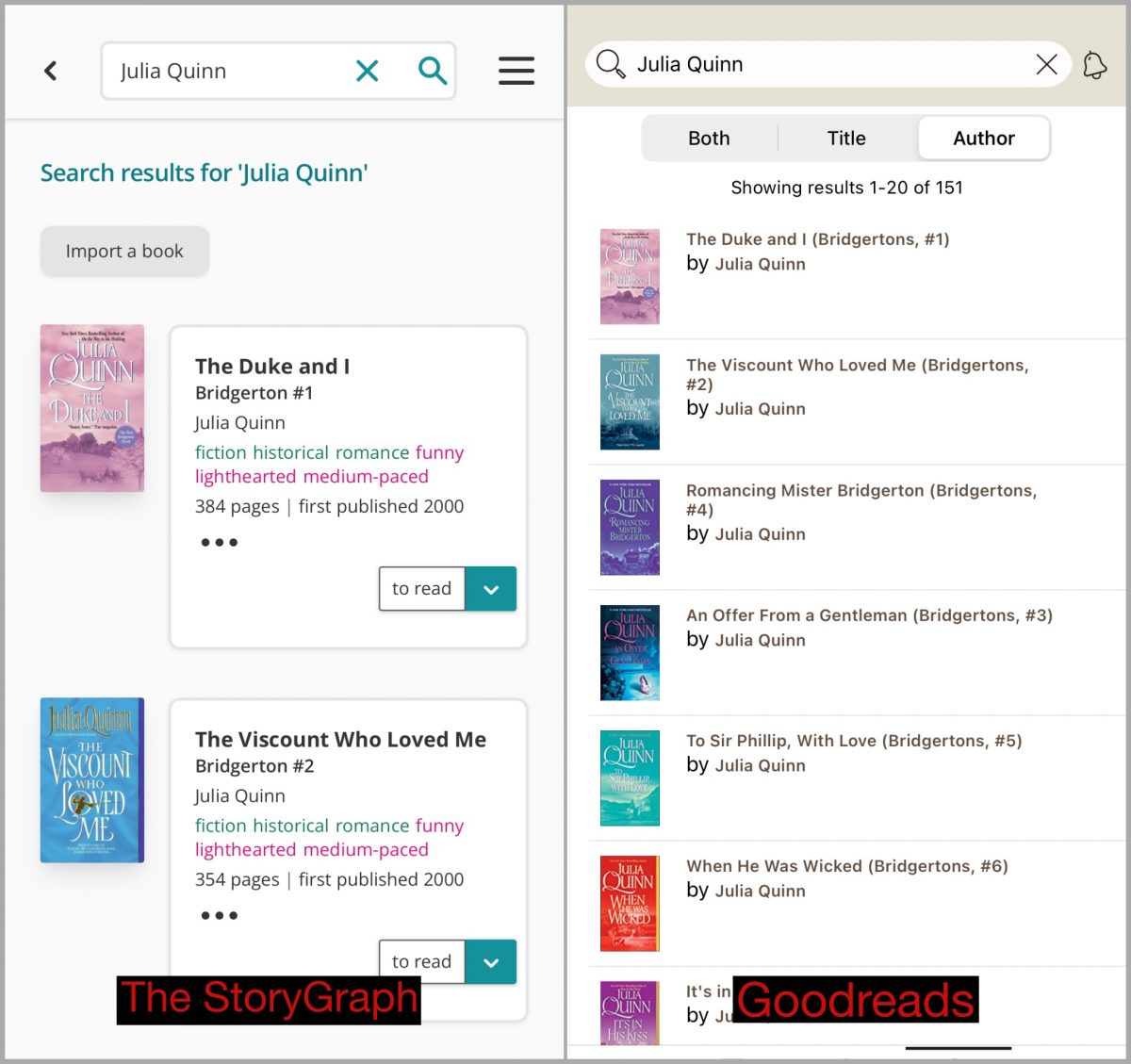The width and height of the screenshot is (1131, 1064).
Task: Select the Title search filter
Action: [x=846, y=139]
